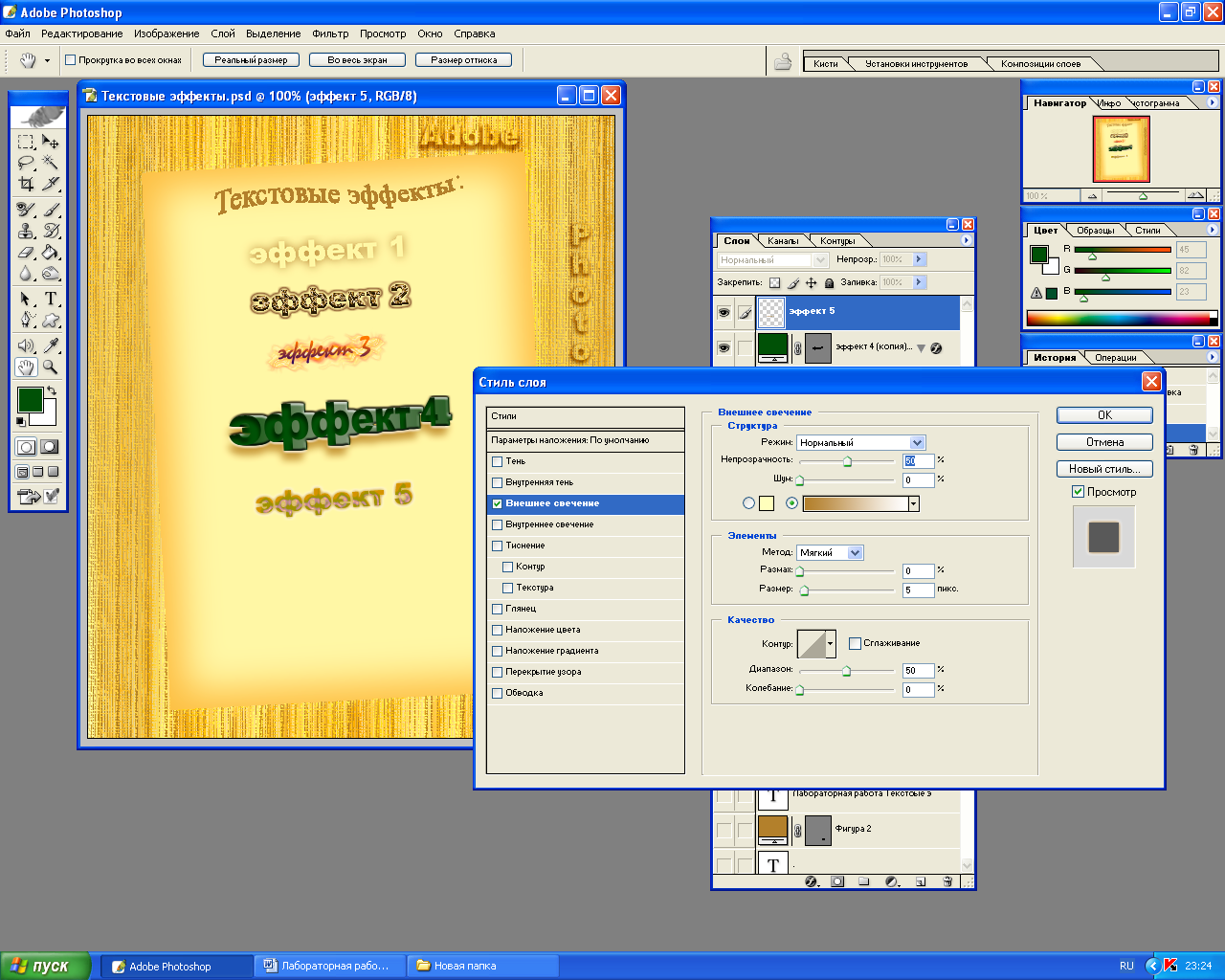Open the Hand tool preset picker
Image resolution: width=1225 pixels, height=980 pixels.
pyautogui.click(x=47, y=61)
